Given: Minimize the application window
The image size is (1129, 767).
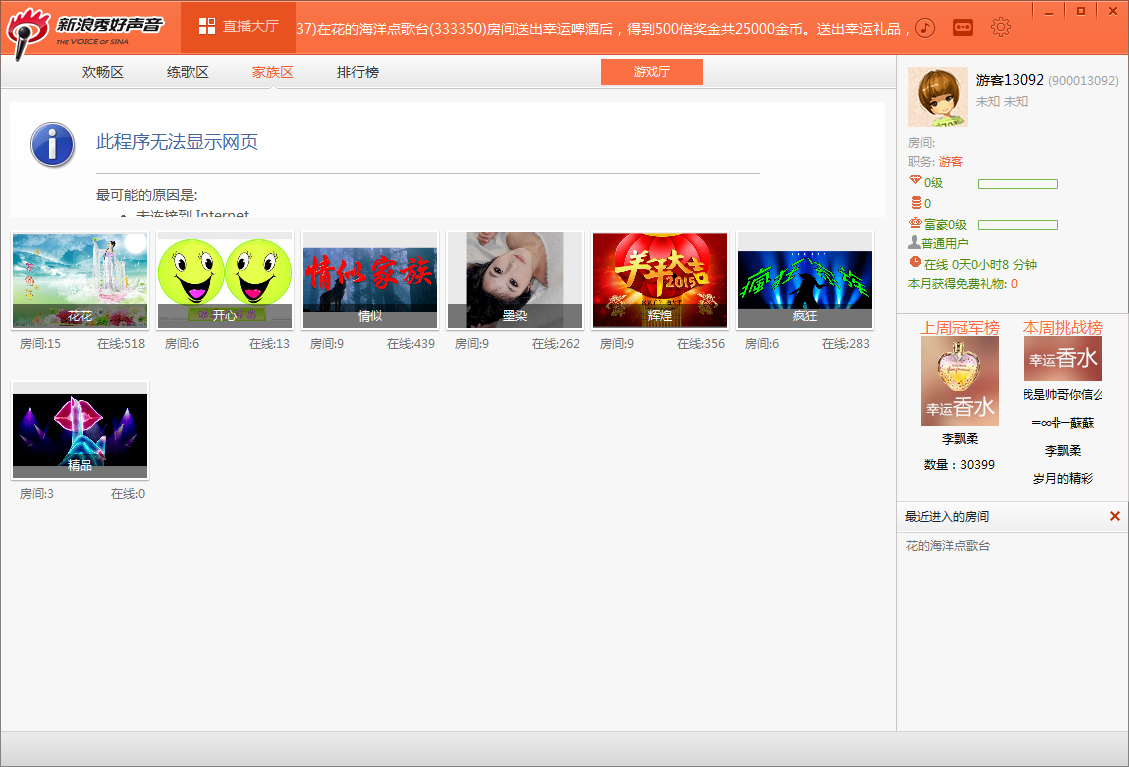Looking at the screenshot, I should pyautogui.click(x=1049, y=12).
